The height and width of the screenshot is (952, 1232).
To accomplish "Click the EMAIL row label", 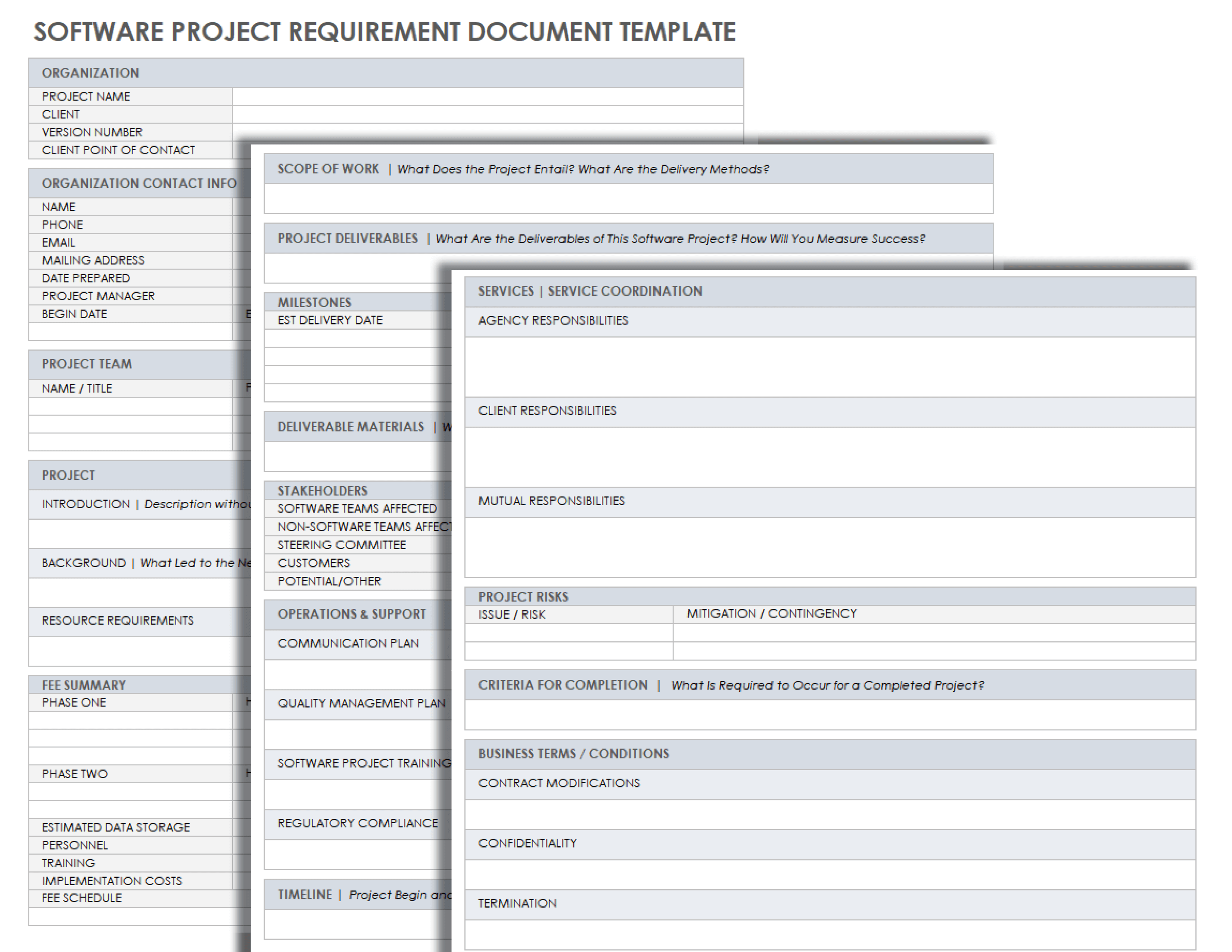I will [x=58, y=243].
